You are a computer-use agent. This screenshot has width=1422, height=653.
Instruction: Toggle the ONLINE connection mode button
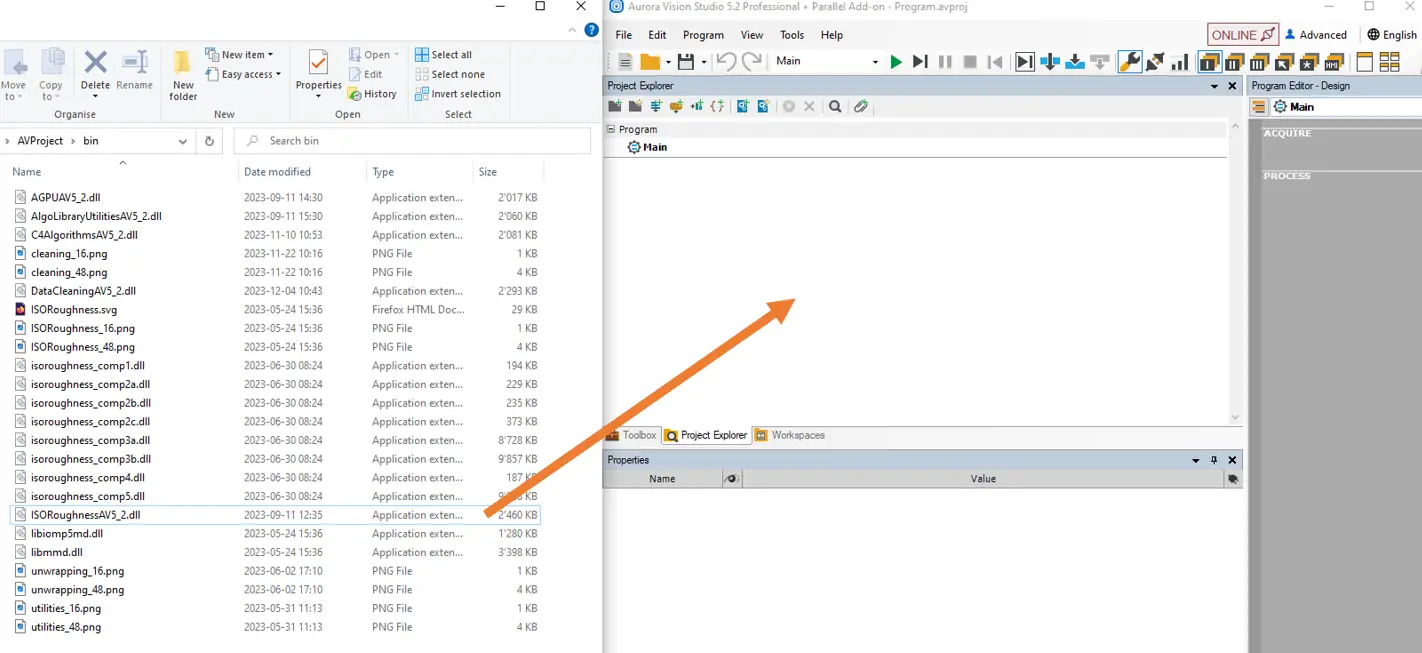click(1242, 35)
